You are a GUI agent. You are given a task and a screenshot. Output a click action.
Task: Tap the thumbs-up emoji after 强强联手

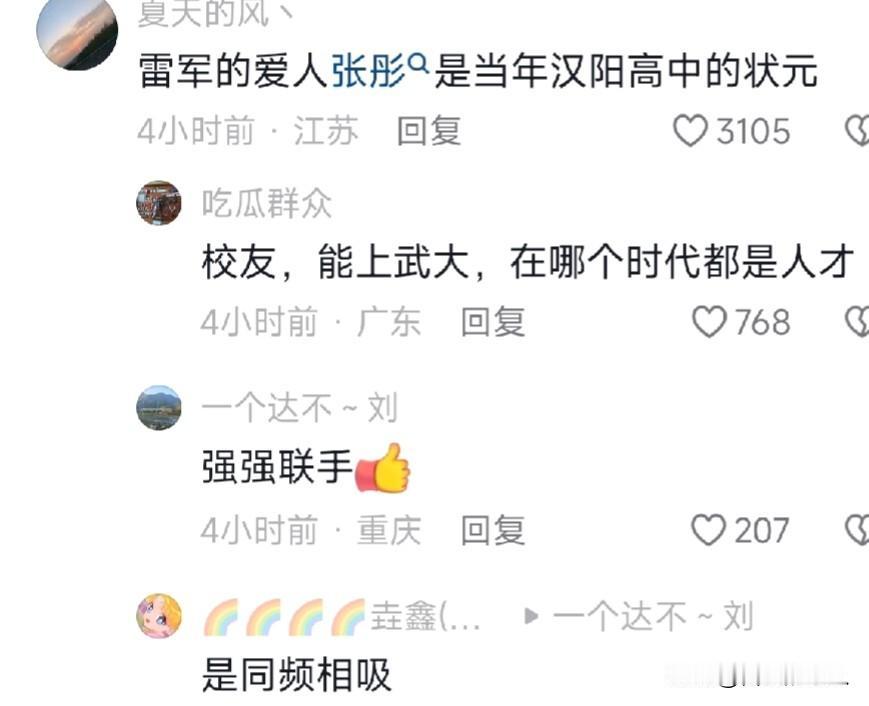[382, 467]
